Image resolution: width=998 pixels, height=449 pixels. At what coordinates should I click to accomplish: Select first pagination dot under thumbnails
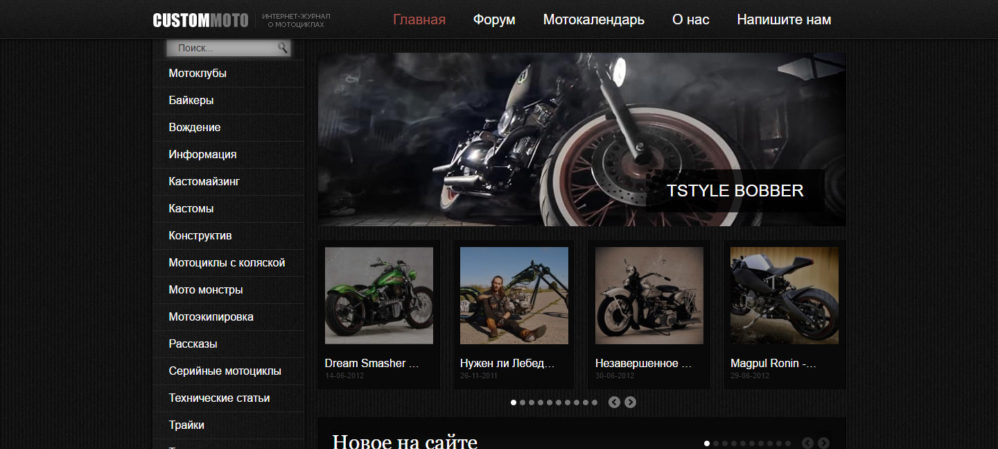click(x=514, y=403)
